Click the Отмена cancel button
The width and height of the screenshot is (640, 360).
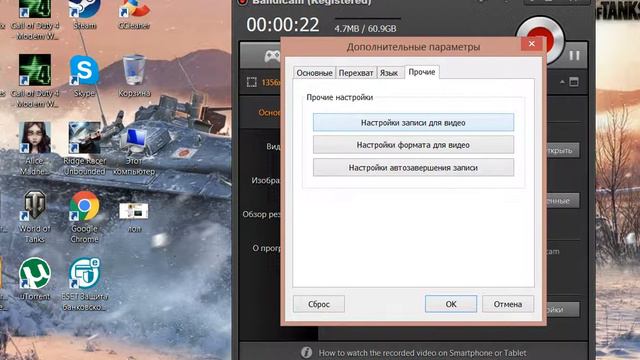pyautogui.click(x=508, y=304)
